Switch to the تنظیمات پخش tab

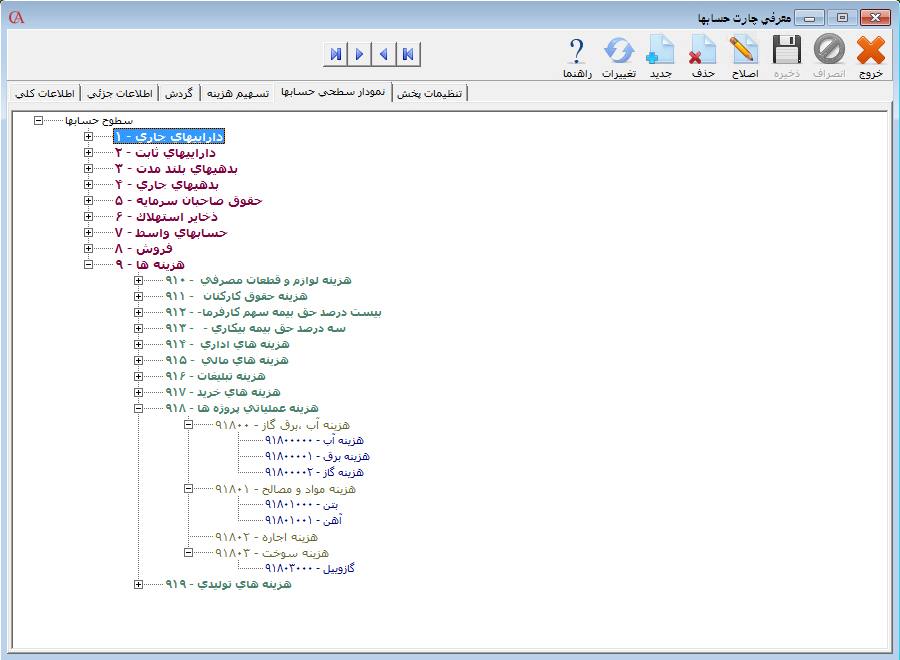tap(431, 93)
